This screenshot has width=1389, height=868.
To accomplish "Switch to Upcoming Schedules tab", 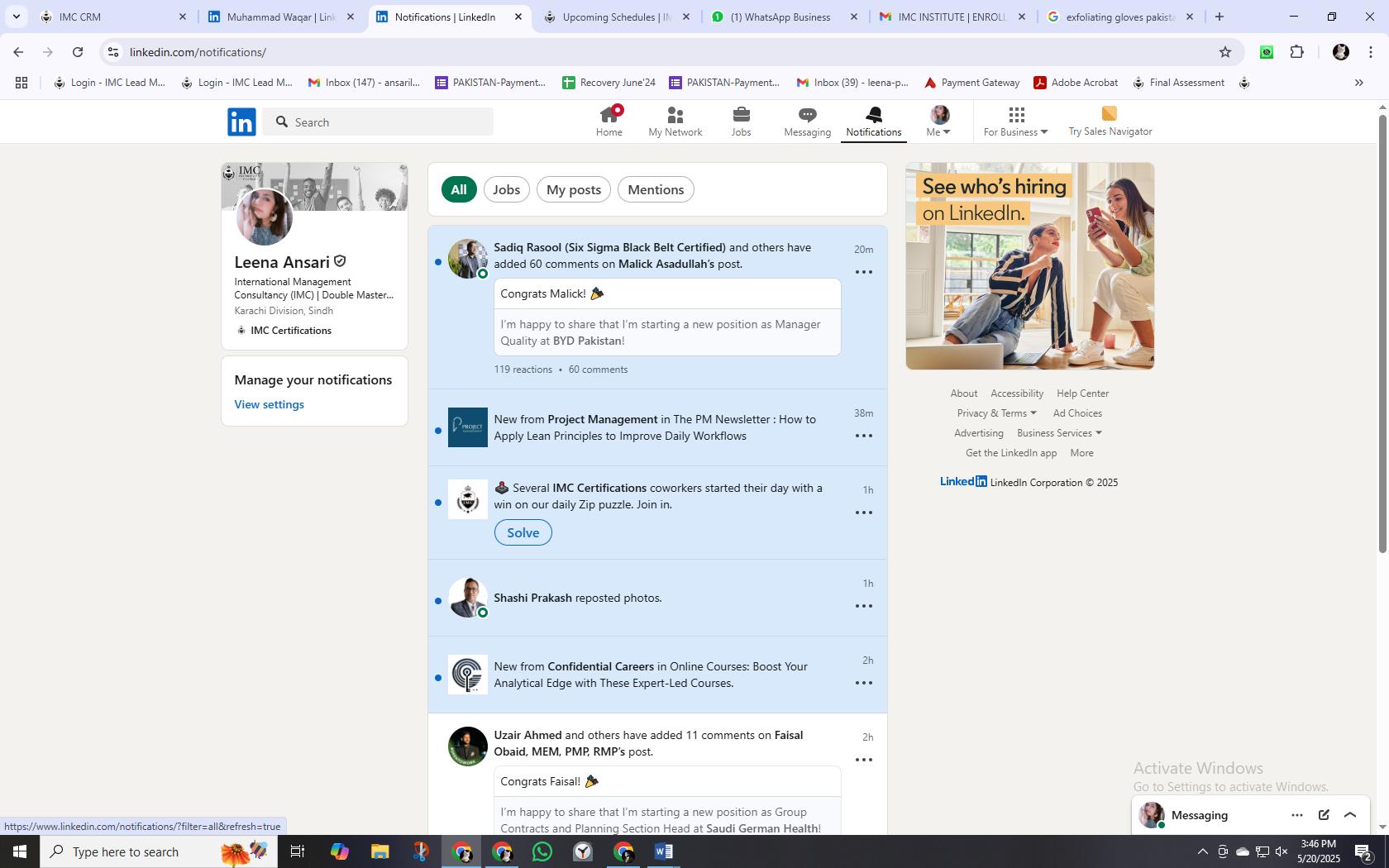I will 616,17.
